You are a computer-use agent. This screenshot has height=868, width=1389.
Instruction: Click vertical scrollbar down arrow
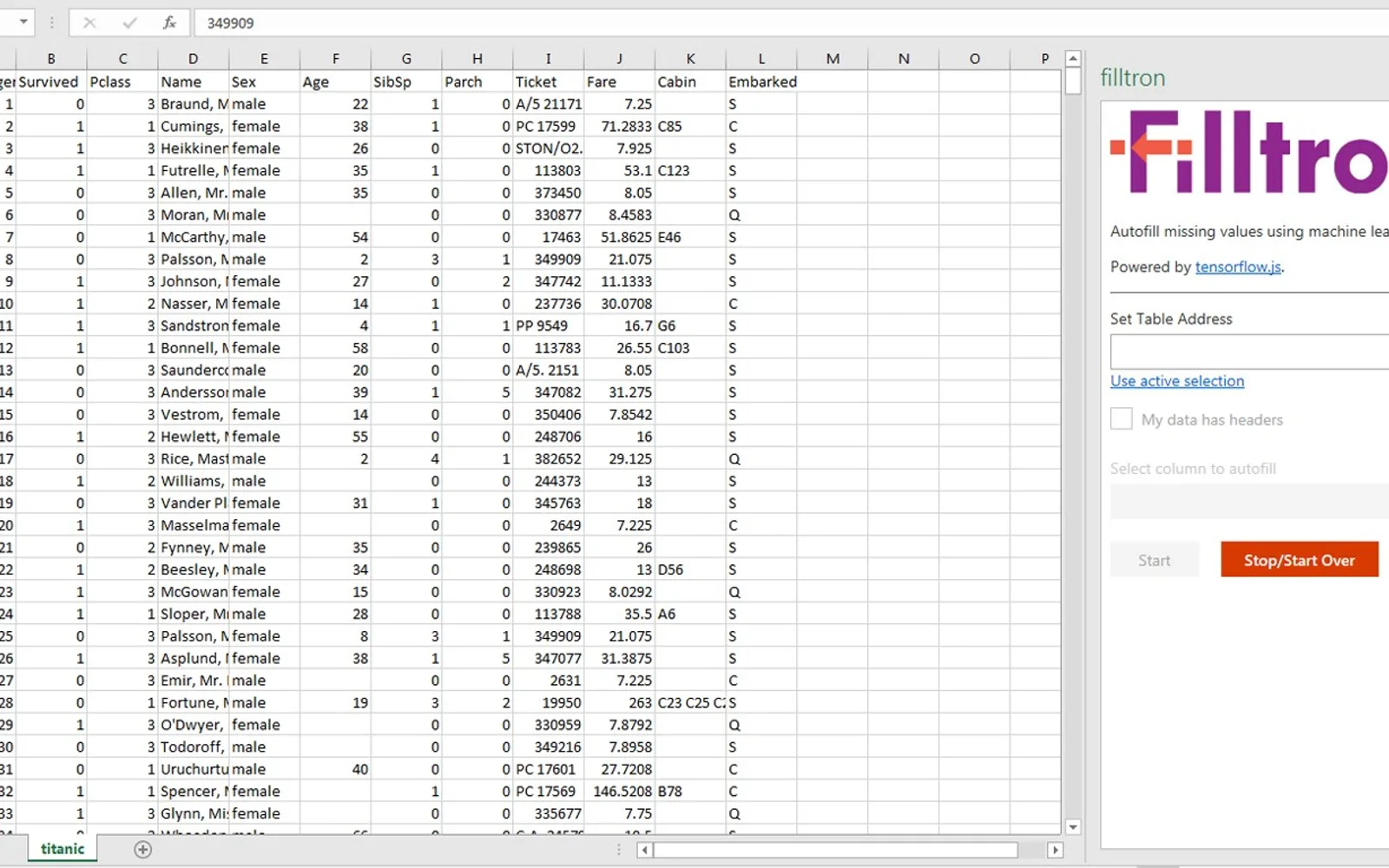pos(1073,827)
